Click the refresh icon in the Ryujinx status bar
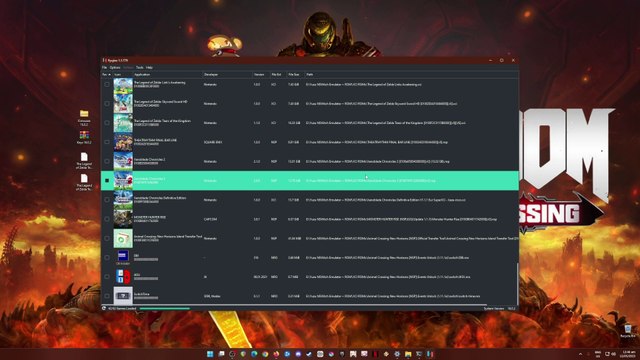 [x=104, y=309]
